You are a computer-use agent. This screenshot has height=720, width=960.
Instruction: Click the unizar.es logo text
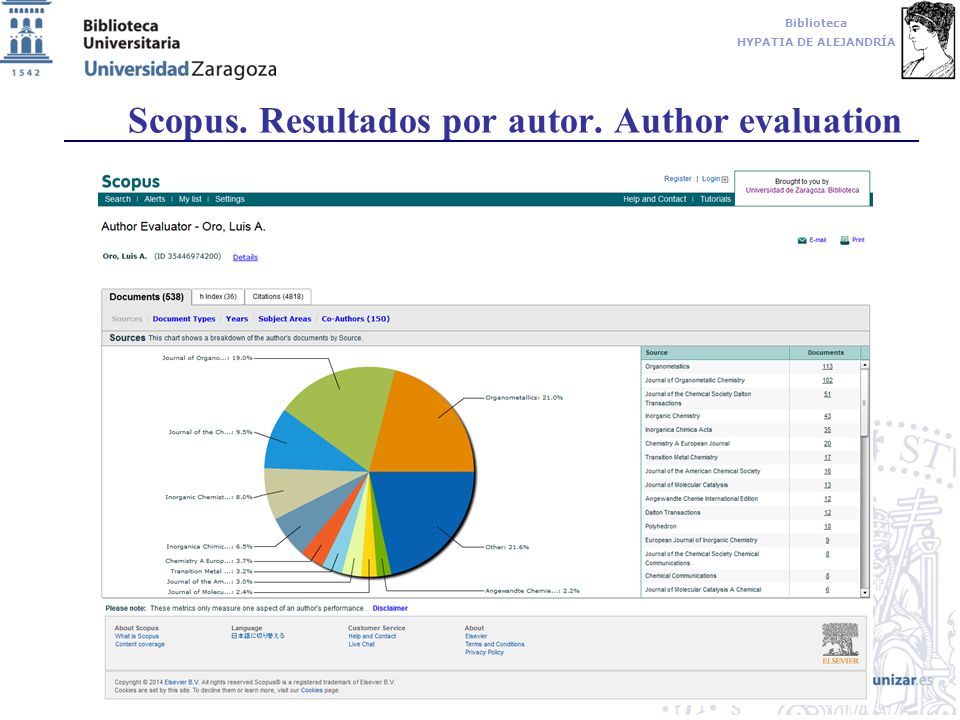tap(902, 680)
